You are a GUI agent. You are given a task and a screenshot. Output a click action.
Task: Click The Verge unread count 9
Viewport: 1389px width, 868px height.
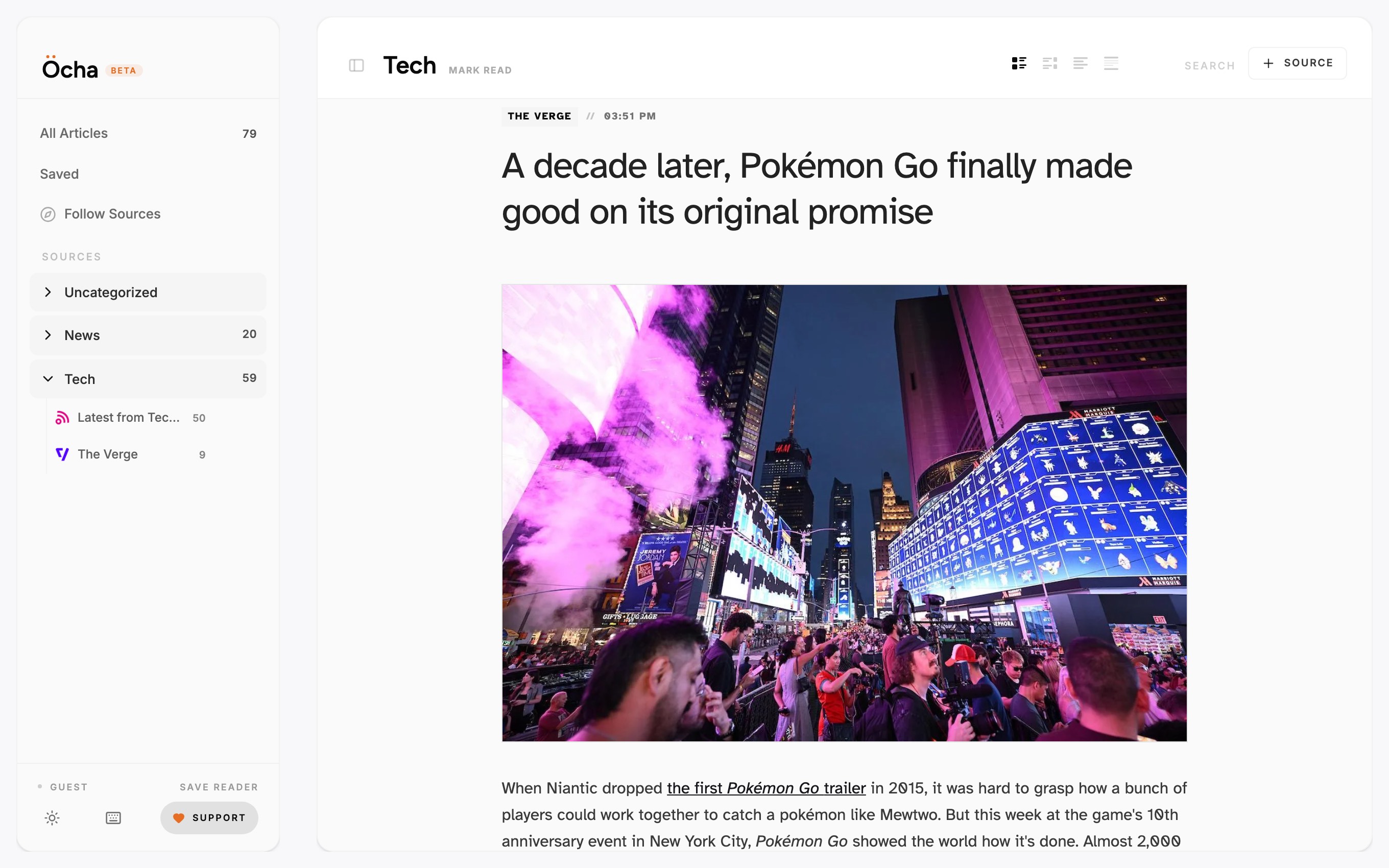click(202, 455)
